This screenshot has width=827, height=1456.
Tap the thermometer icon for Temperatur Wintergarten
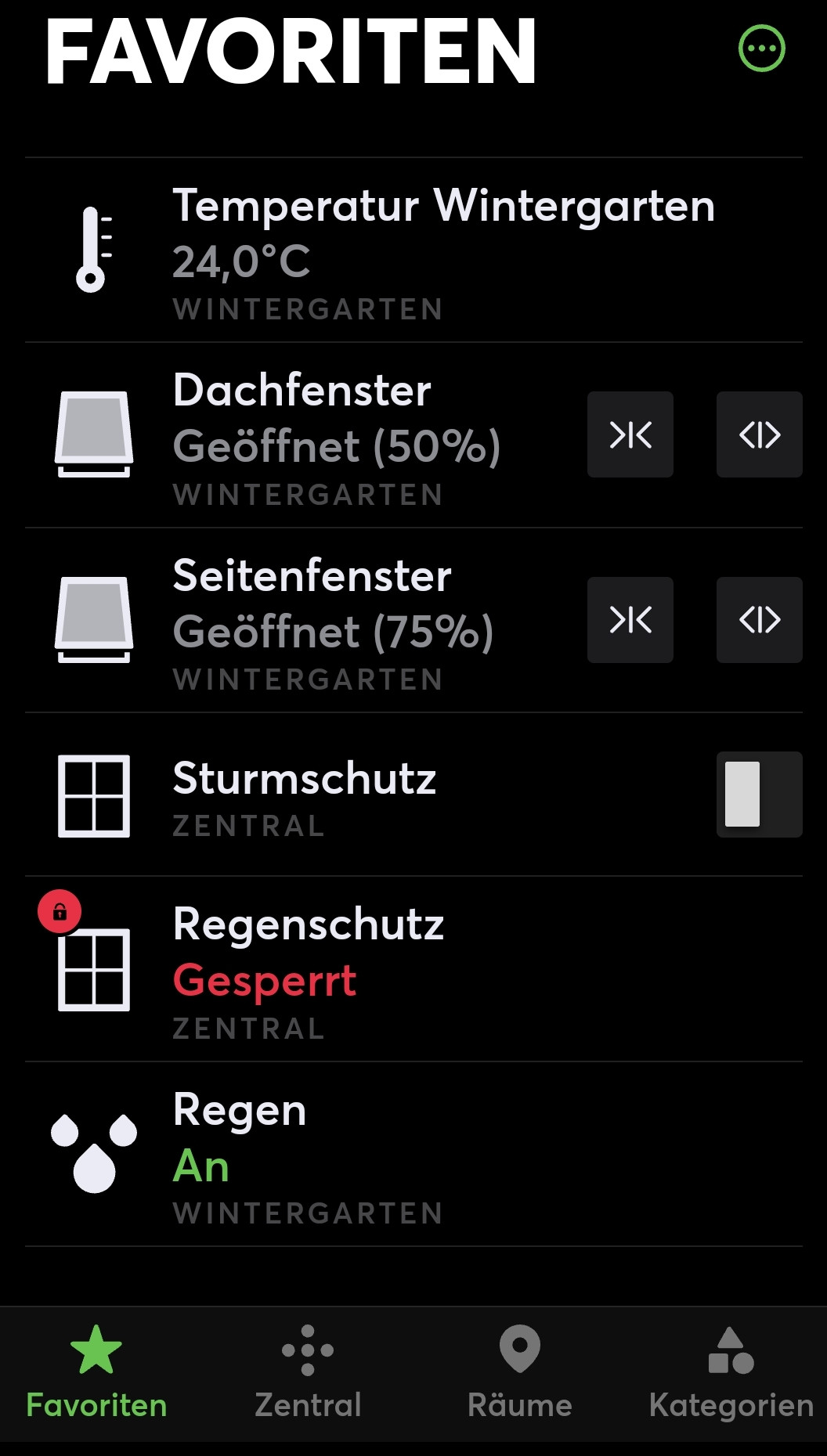[93, 250]
